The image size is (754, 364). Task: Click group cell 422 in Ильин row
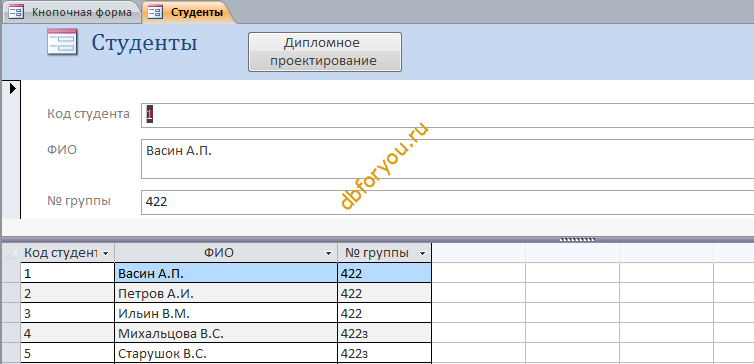[x=384, y=314]
